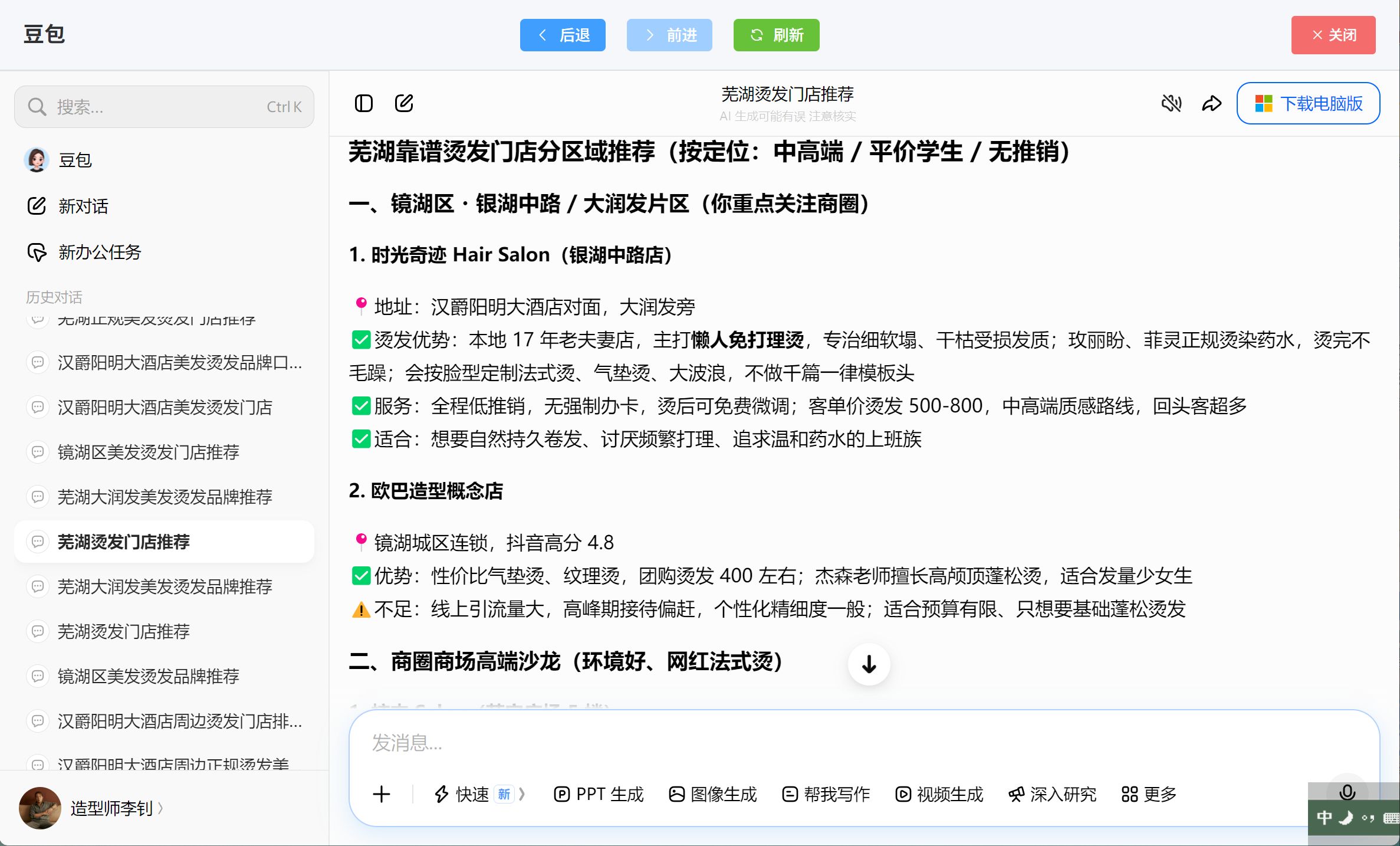
Task: Select the highlighted 芜湖烫发门店推荐 conversation
Action: click(164, 542)
